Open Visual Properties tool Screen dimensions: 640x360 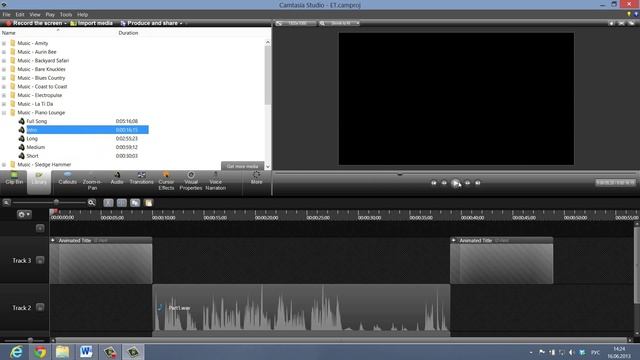pyautogui.click(x=191, y=182)
